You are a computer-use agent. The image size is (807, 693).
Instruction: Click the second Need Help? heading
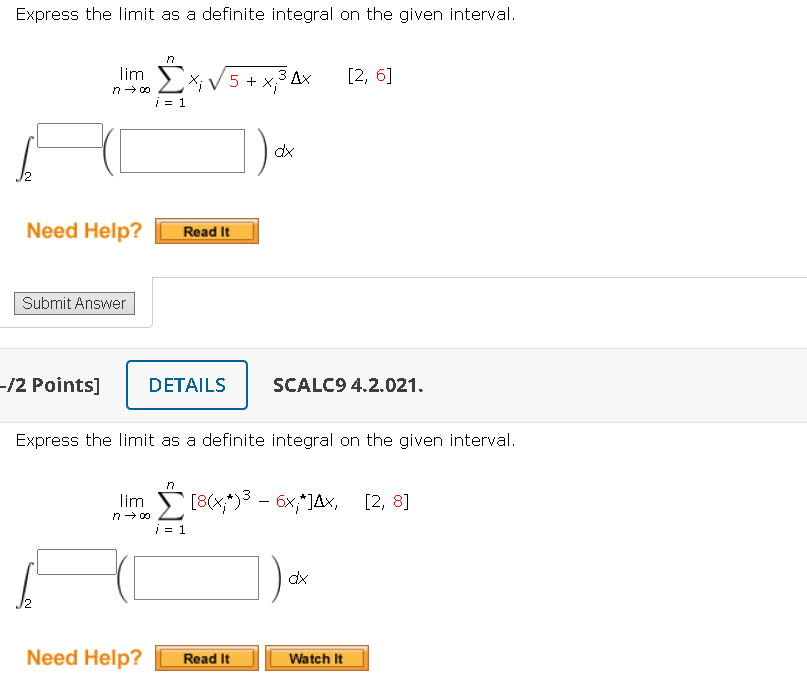coord(84,657)
